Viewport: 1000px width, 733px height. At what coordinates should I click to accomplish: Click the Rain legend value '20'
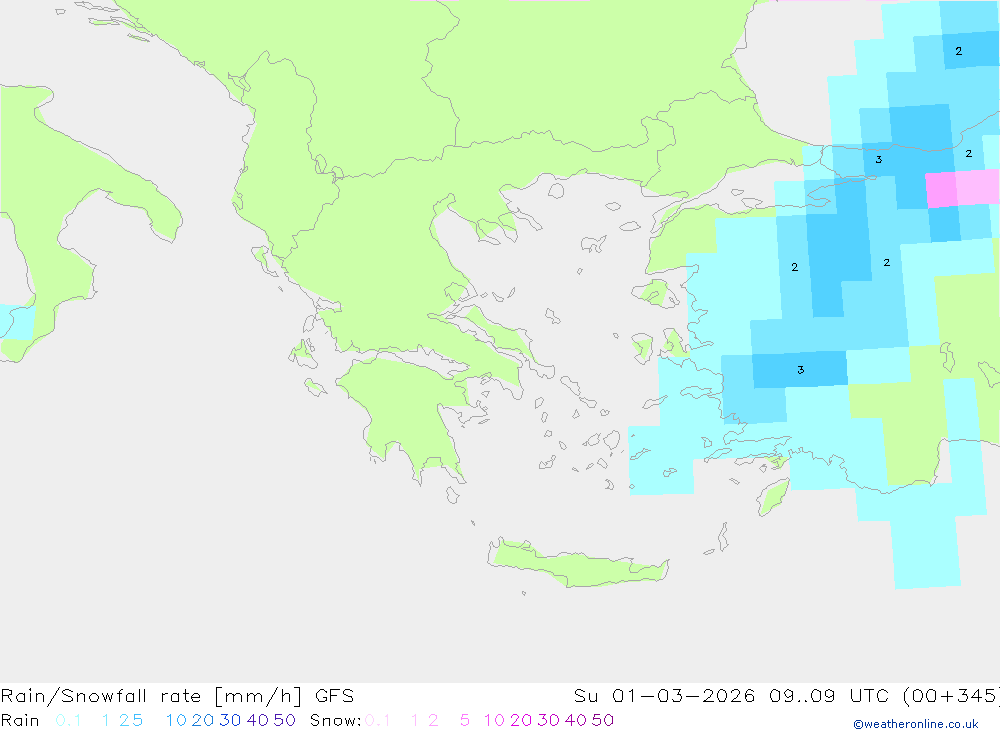tap(203, 720)
